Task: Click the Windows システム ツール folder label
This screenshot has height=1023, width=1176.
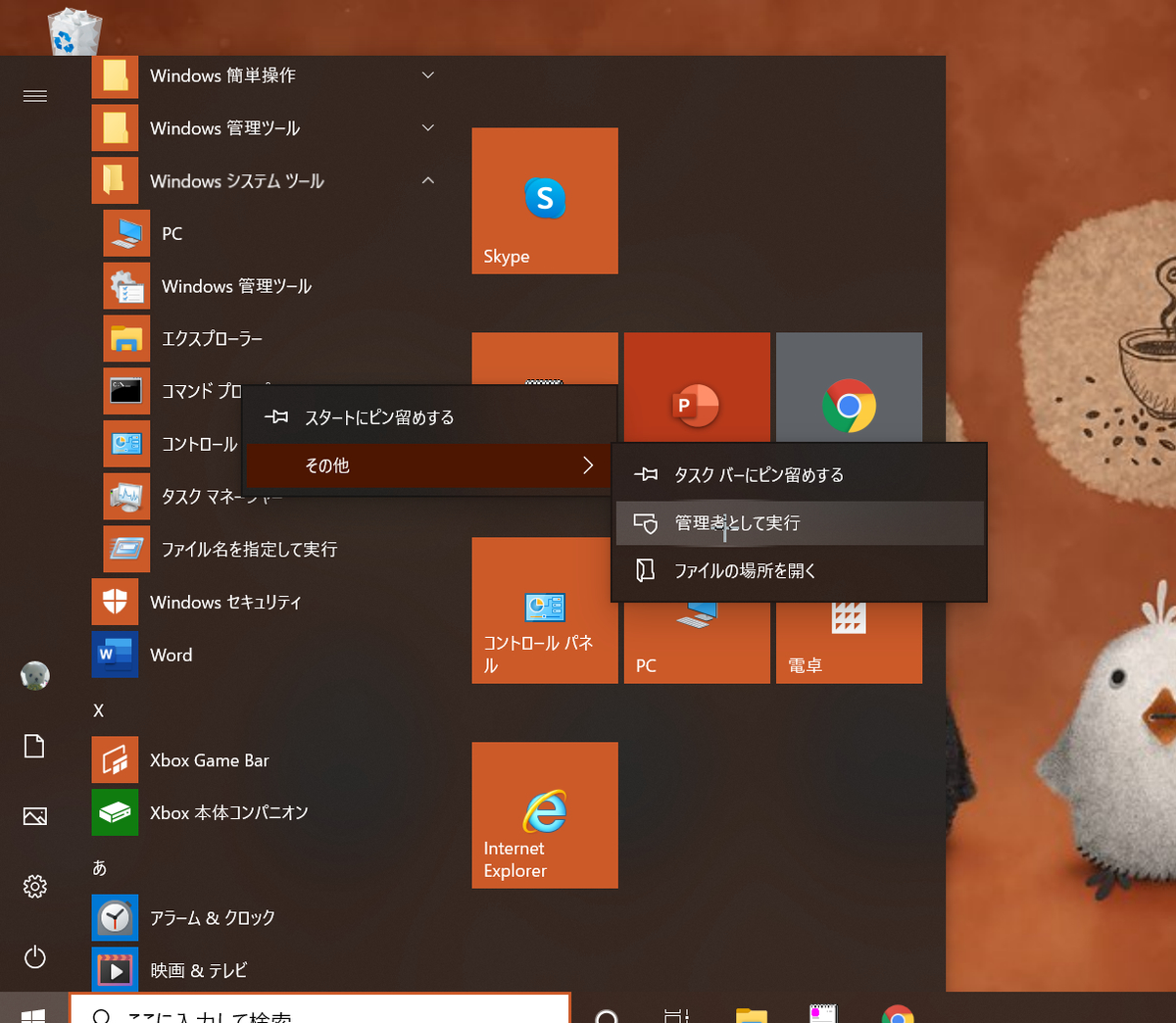Action: [237, 181]
